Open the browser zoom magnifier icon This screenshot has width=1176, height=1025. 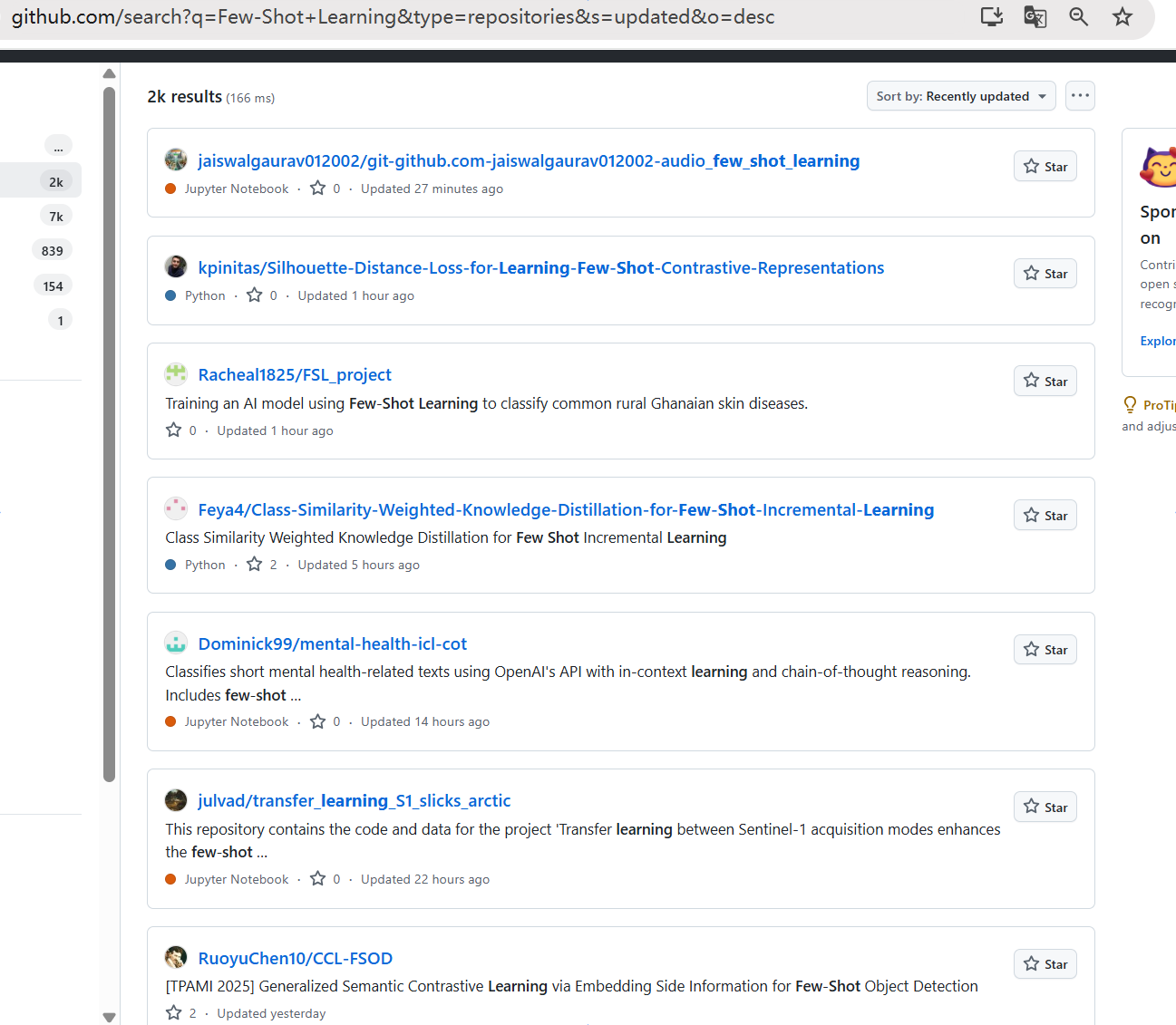click(x=1078, y=16)
